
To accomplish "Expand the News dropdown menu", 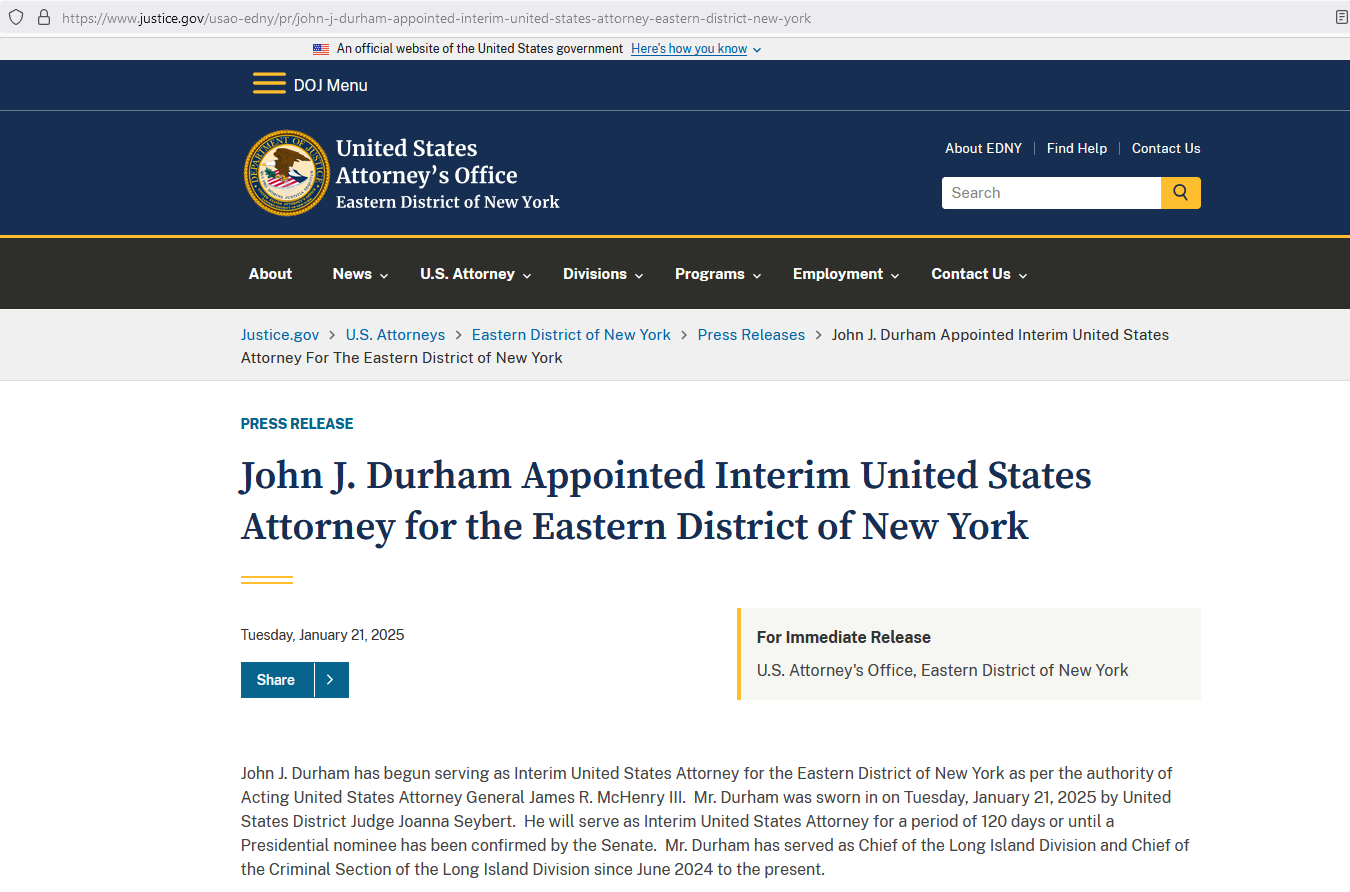I will point(361,274).
